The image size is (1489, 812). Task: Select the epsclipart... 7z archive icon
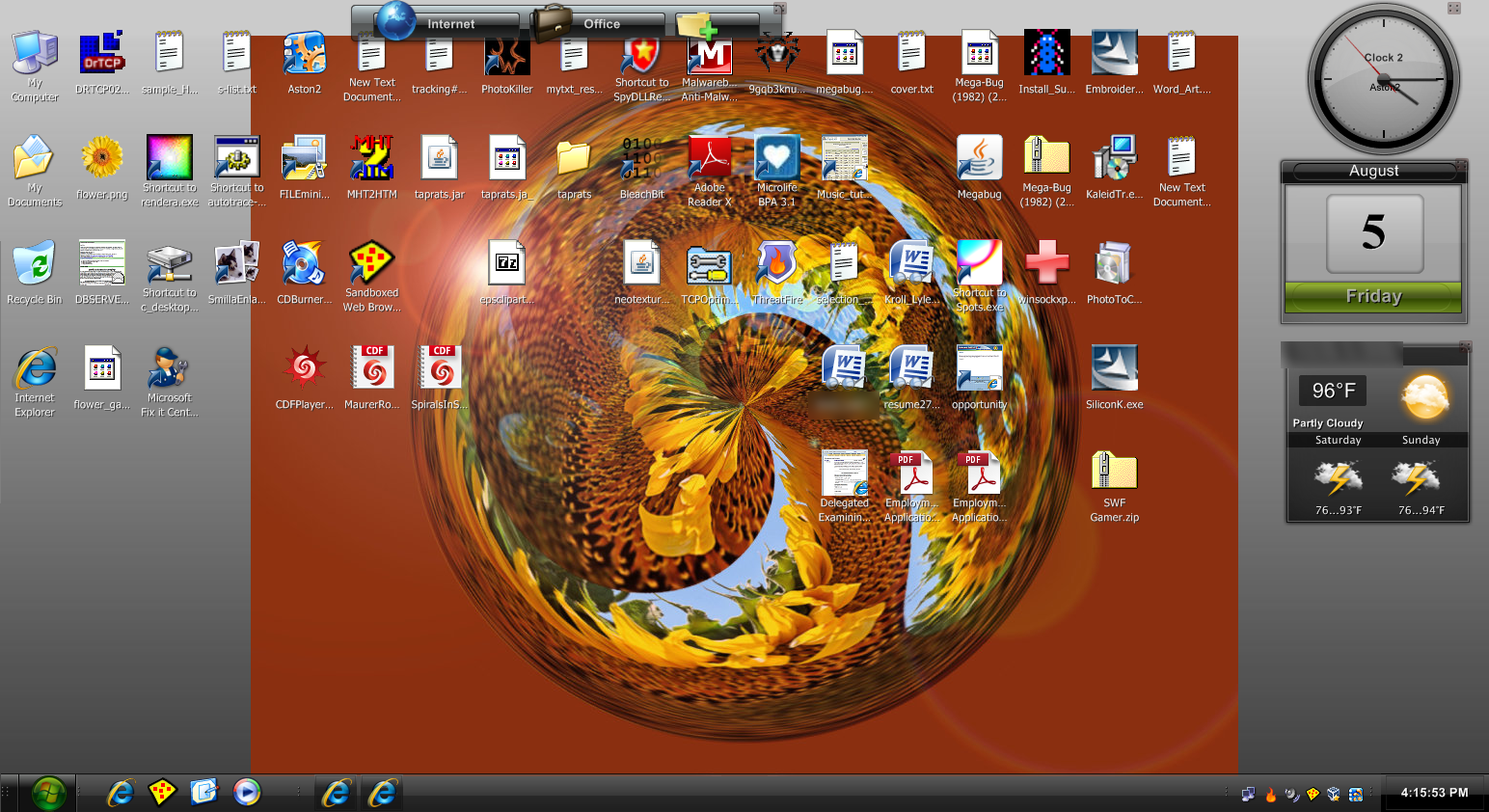tap(507, 273)
